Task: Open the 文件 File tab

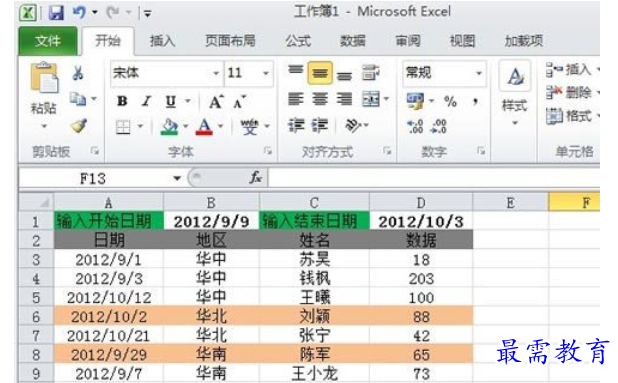Action: tap(48, 41)
